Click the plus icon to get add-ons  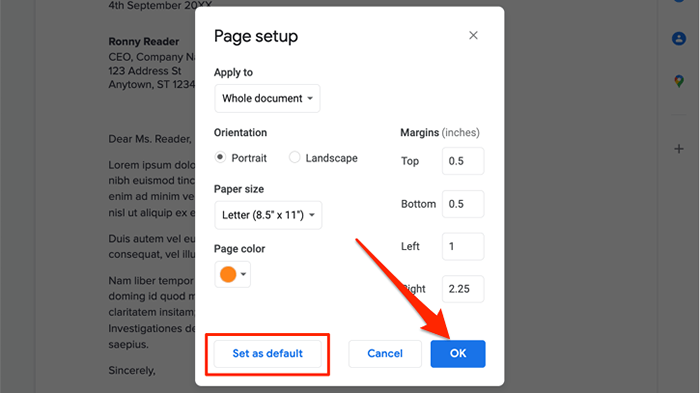click(x=679, y=149)
